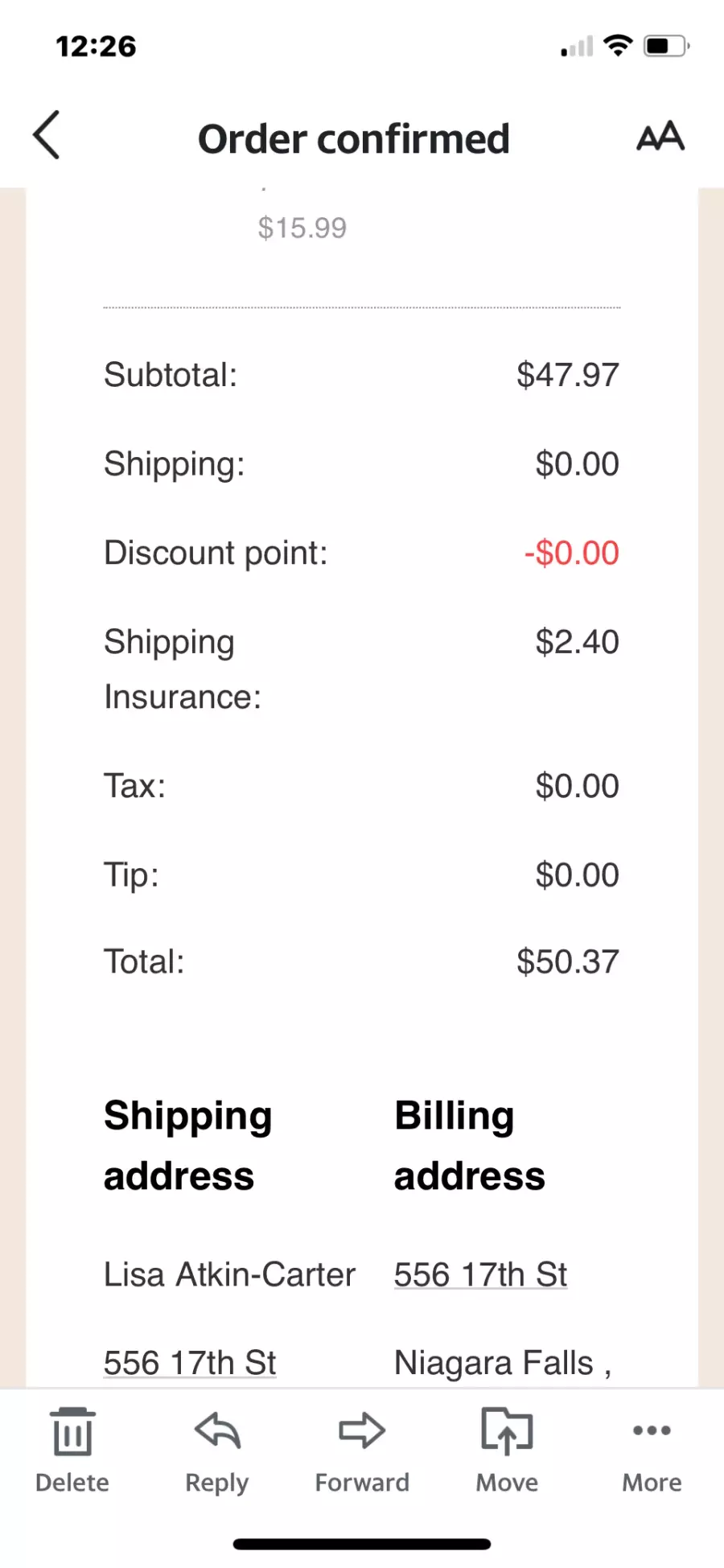Viewport: 724px width, 1568px height.
Task: Tap the $15.99 item price
Action: pos(302,228)
